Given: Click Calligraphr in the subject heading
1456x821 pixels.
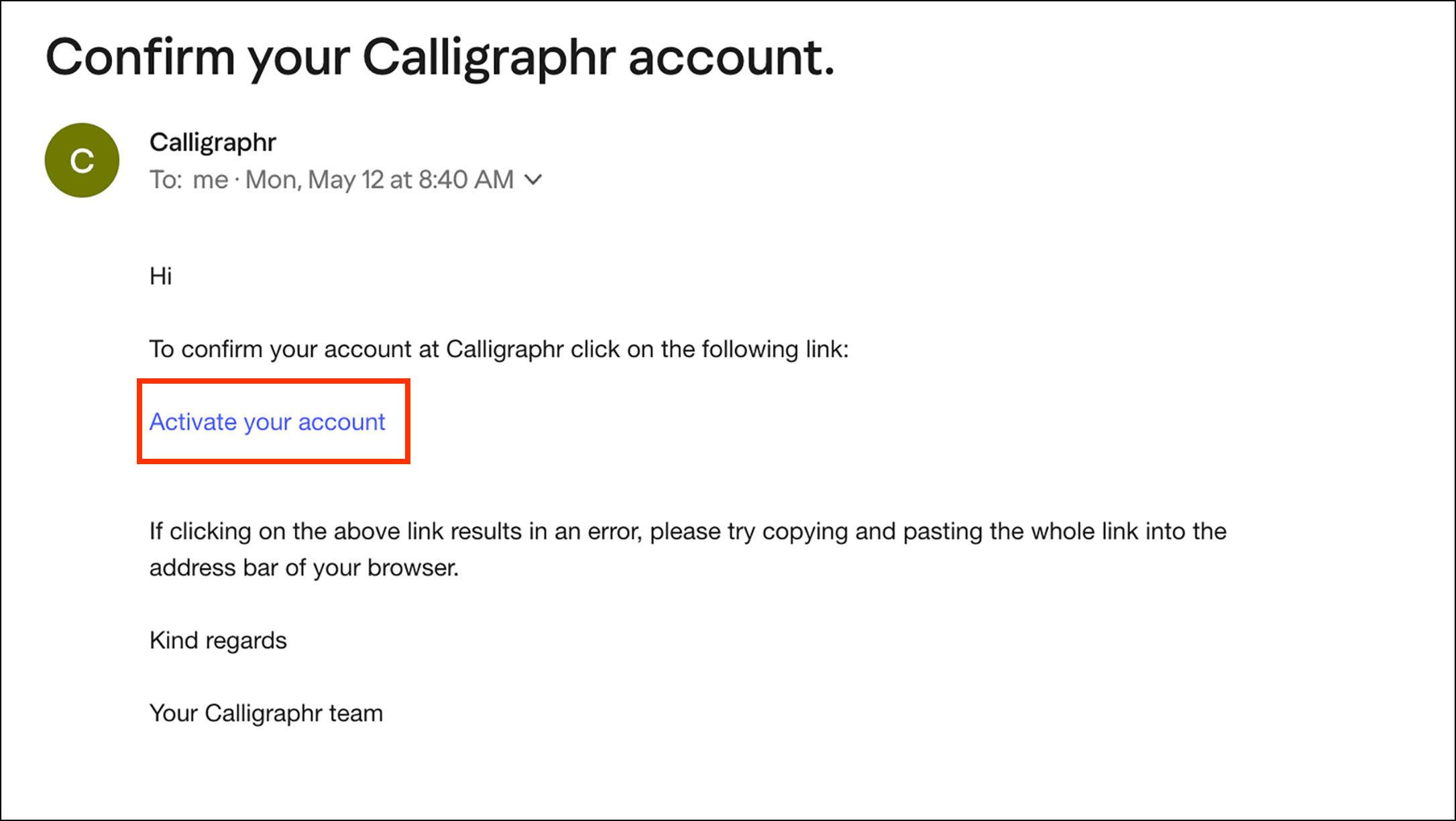Looking at the screenshot, I should [x=488, y=58].
